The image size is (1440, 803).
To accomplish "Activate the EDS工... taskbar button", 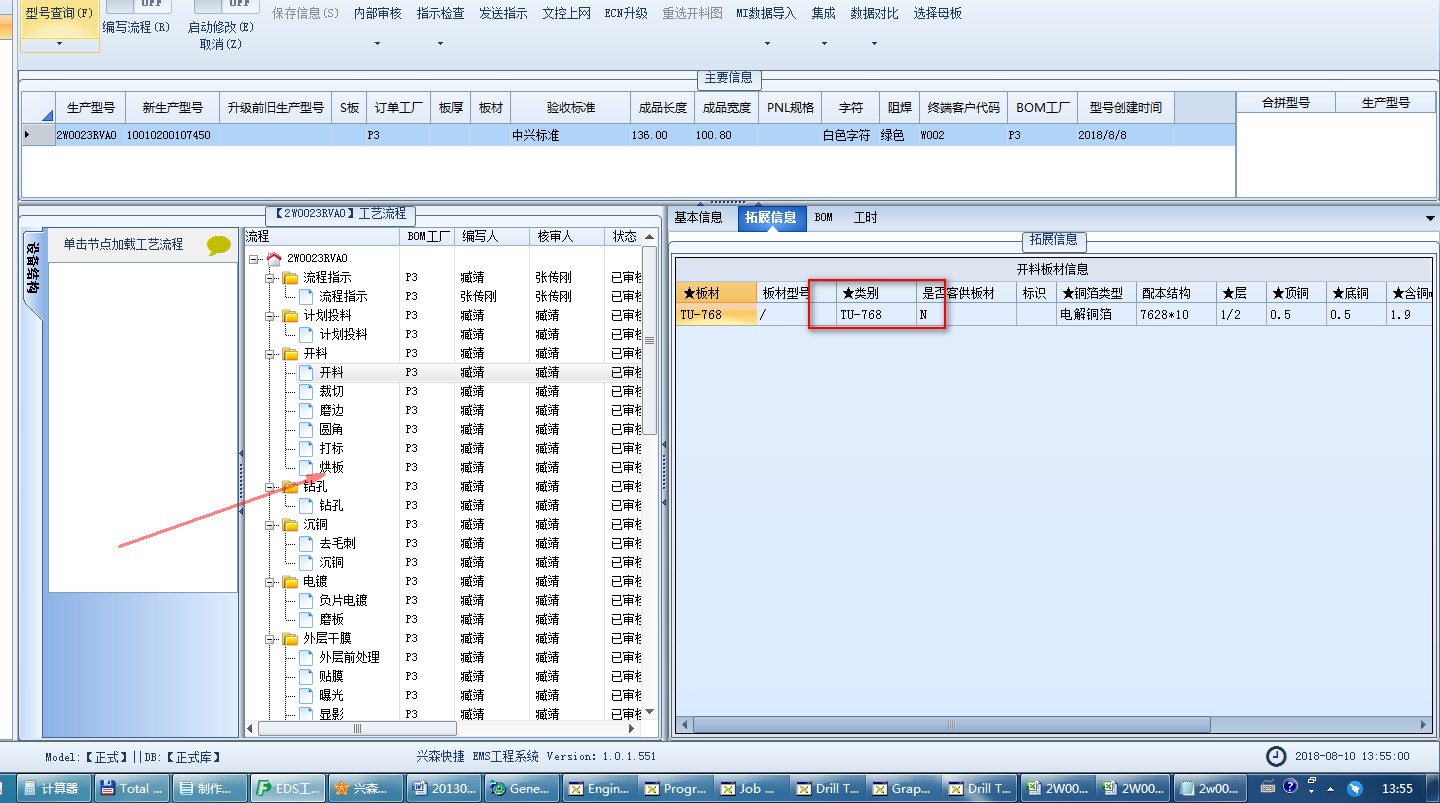I will click(x=289, y=788).
